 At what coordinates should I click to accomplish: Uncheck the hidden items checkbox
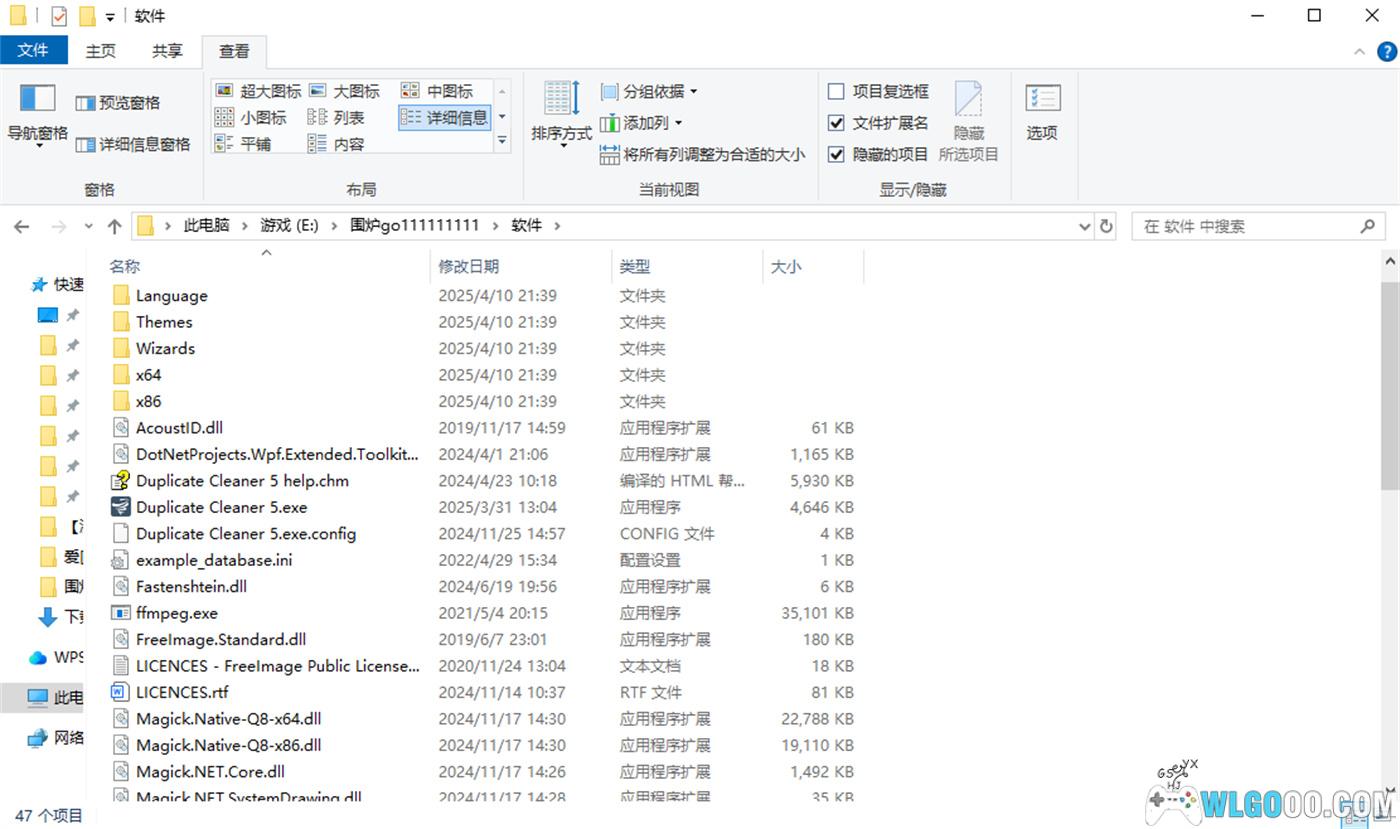tap(837, 155)
